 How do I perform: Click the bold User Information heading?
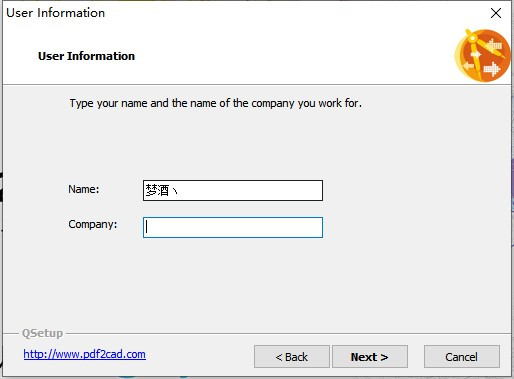coord(86,56)
